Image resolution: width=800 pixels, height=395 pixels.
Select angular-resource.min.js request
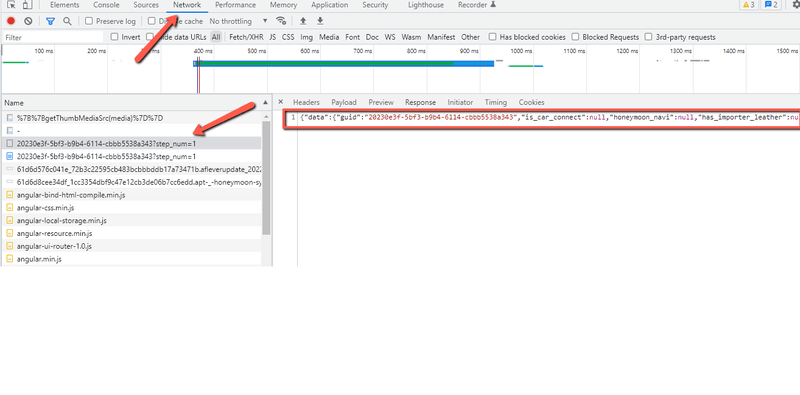132,233
